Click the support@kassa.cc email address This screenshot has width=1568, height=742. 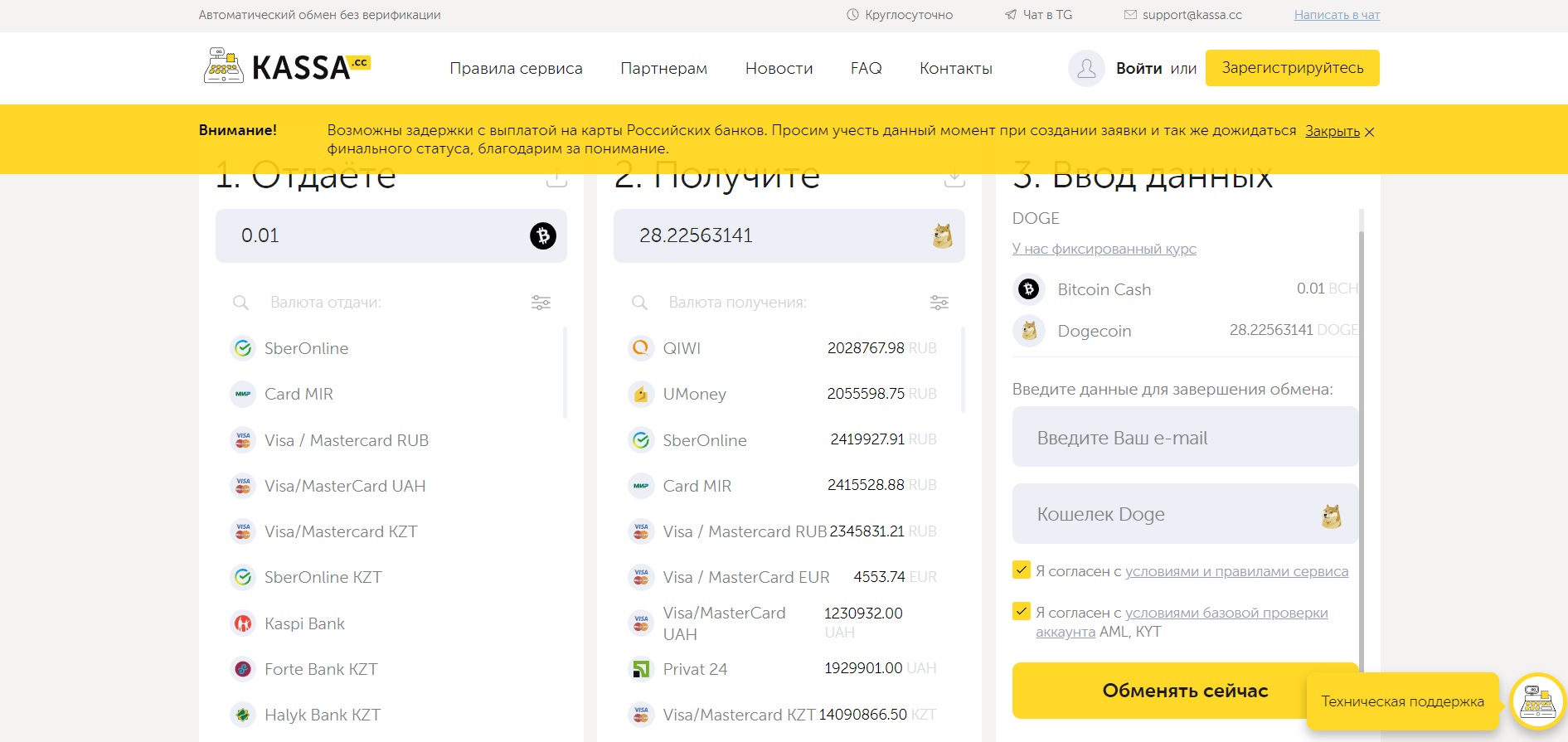tap(1192, 15)
